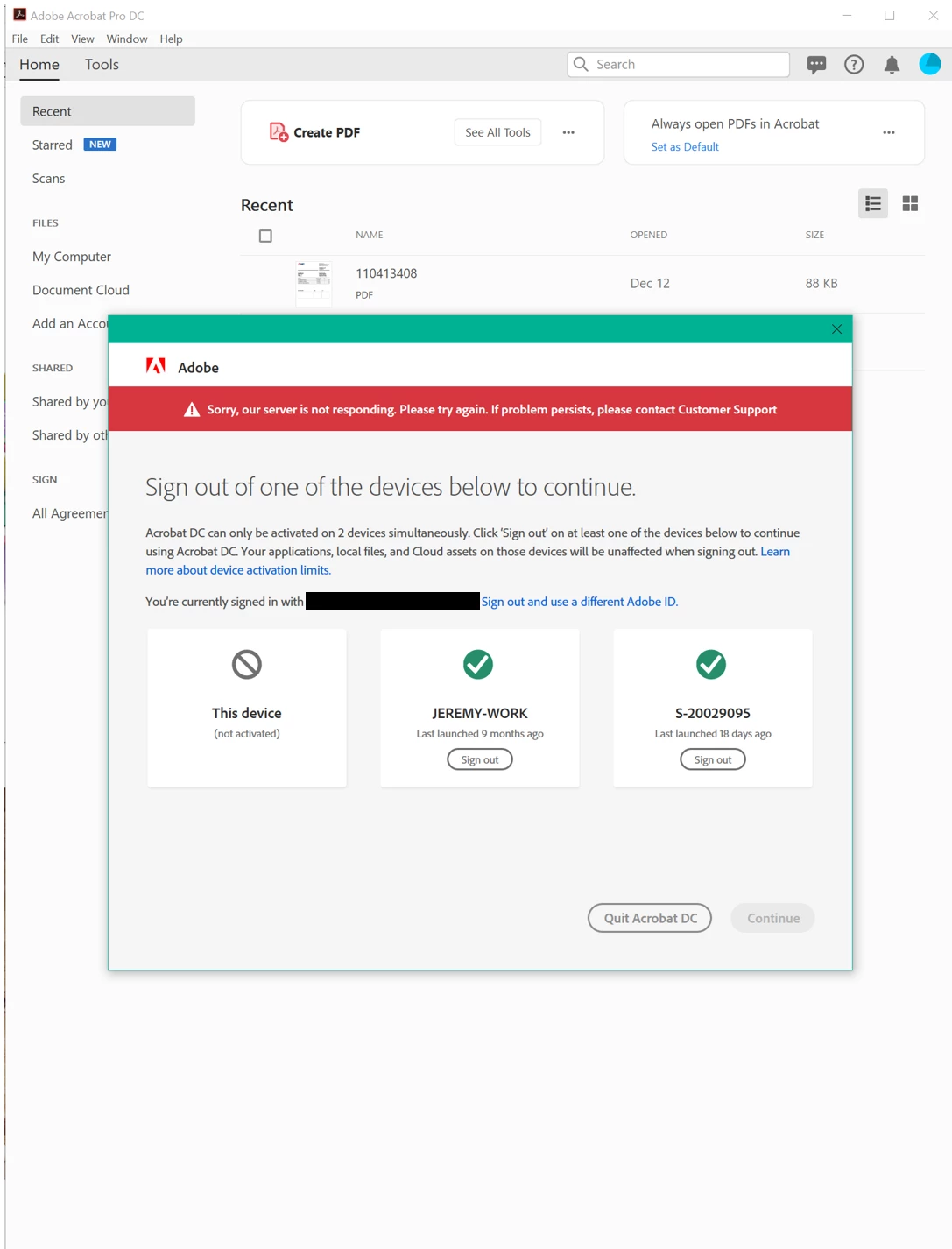Open the 110413408 PDF thumbnail
The image size is (952, 1249).
tap(314, 282)
